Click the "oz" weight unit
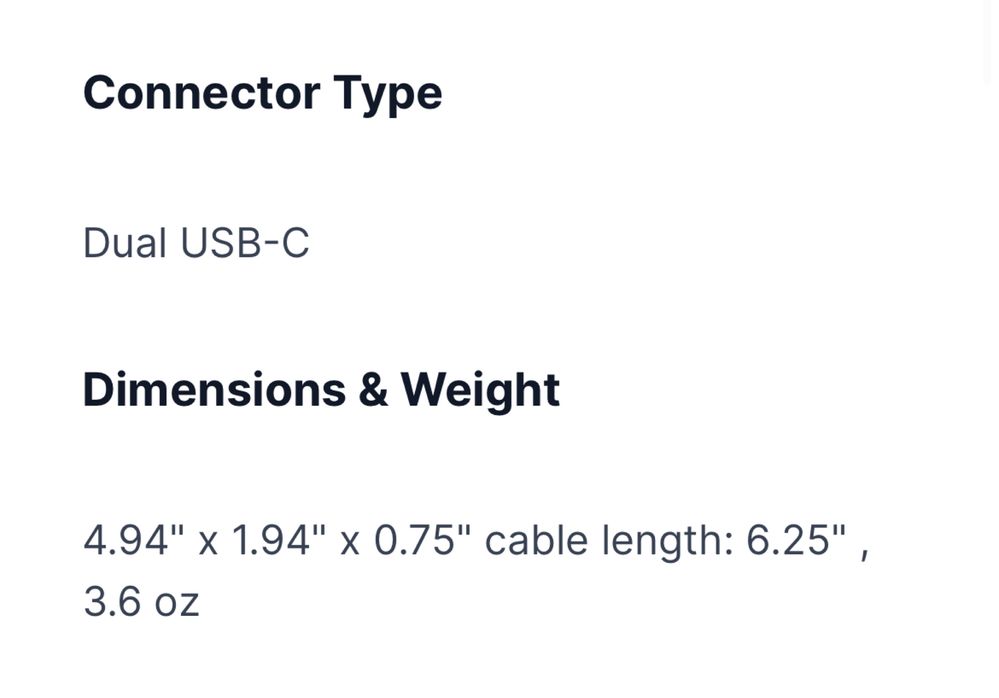This screenshot has height=698, width=999. pyautogui.click(x=177, y=605)
